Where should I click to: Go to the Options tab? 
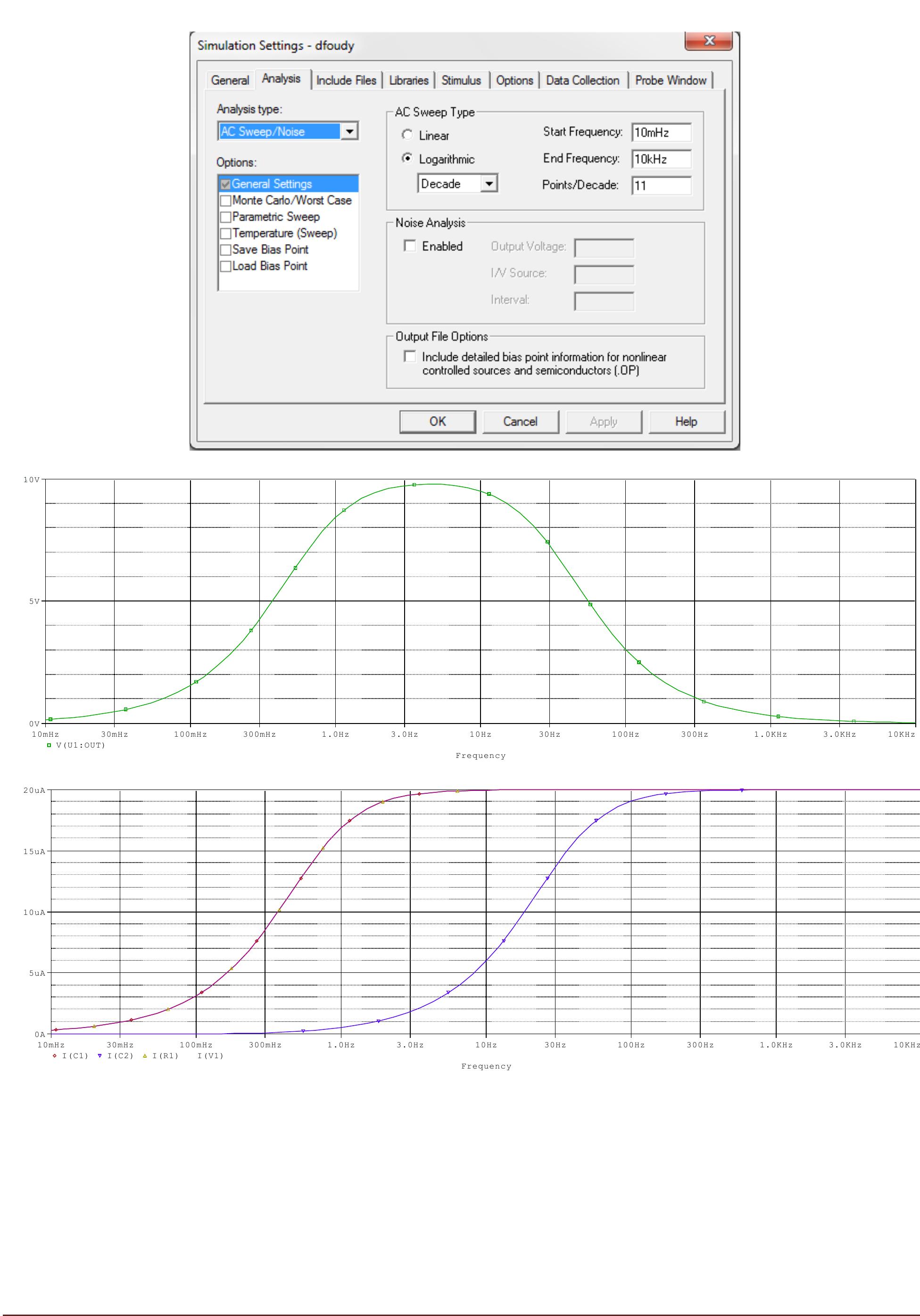[514, 80]
